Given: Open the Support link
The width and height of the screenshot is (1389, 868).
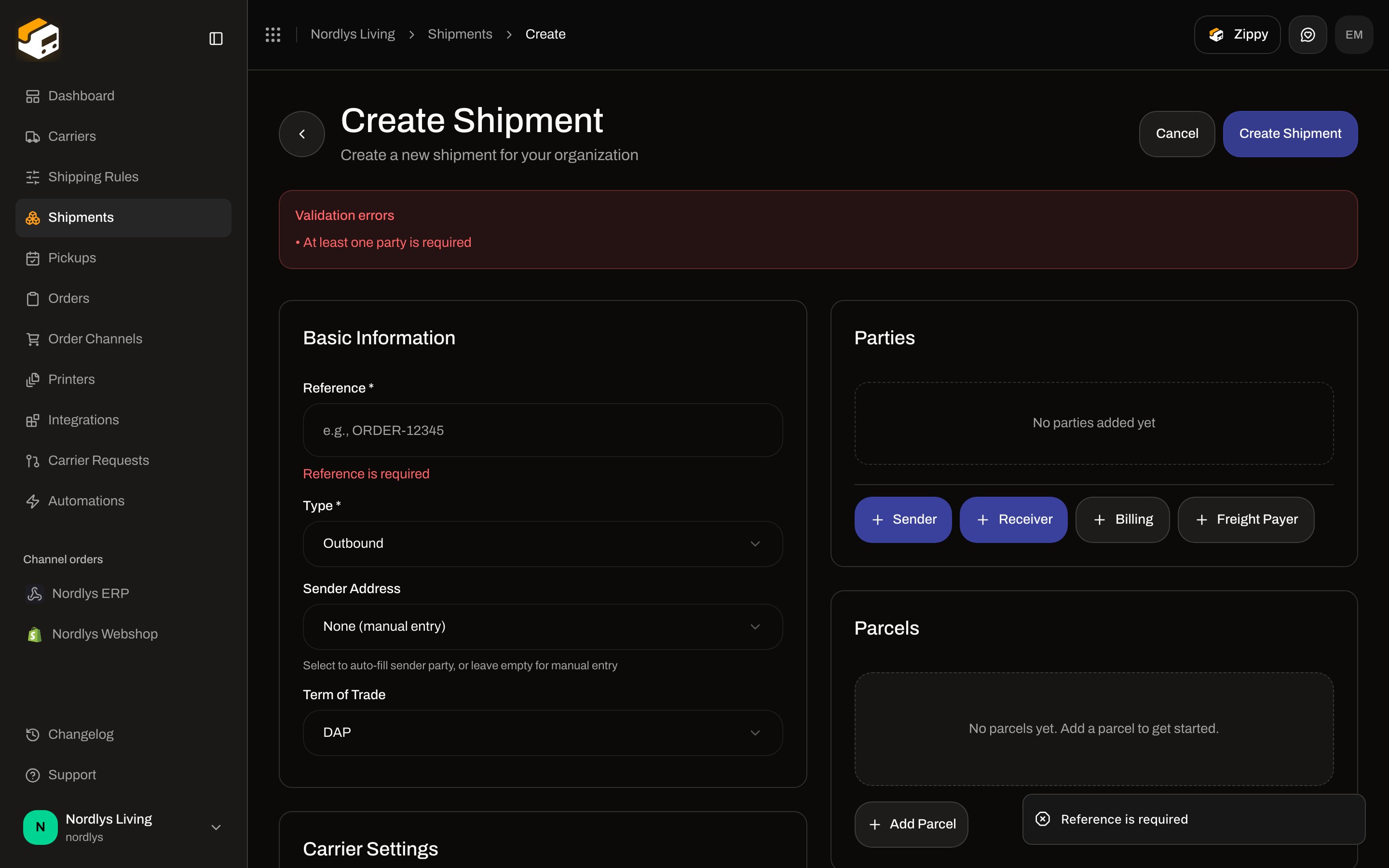Looking at the screenshot, I should click(x=123, y=775).
